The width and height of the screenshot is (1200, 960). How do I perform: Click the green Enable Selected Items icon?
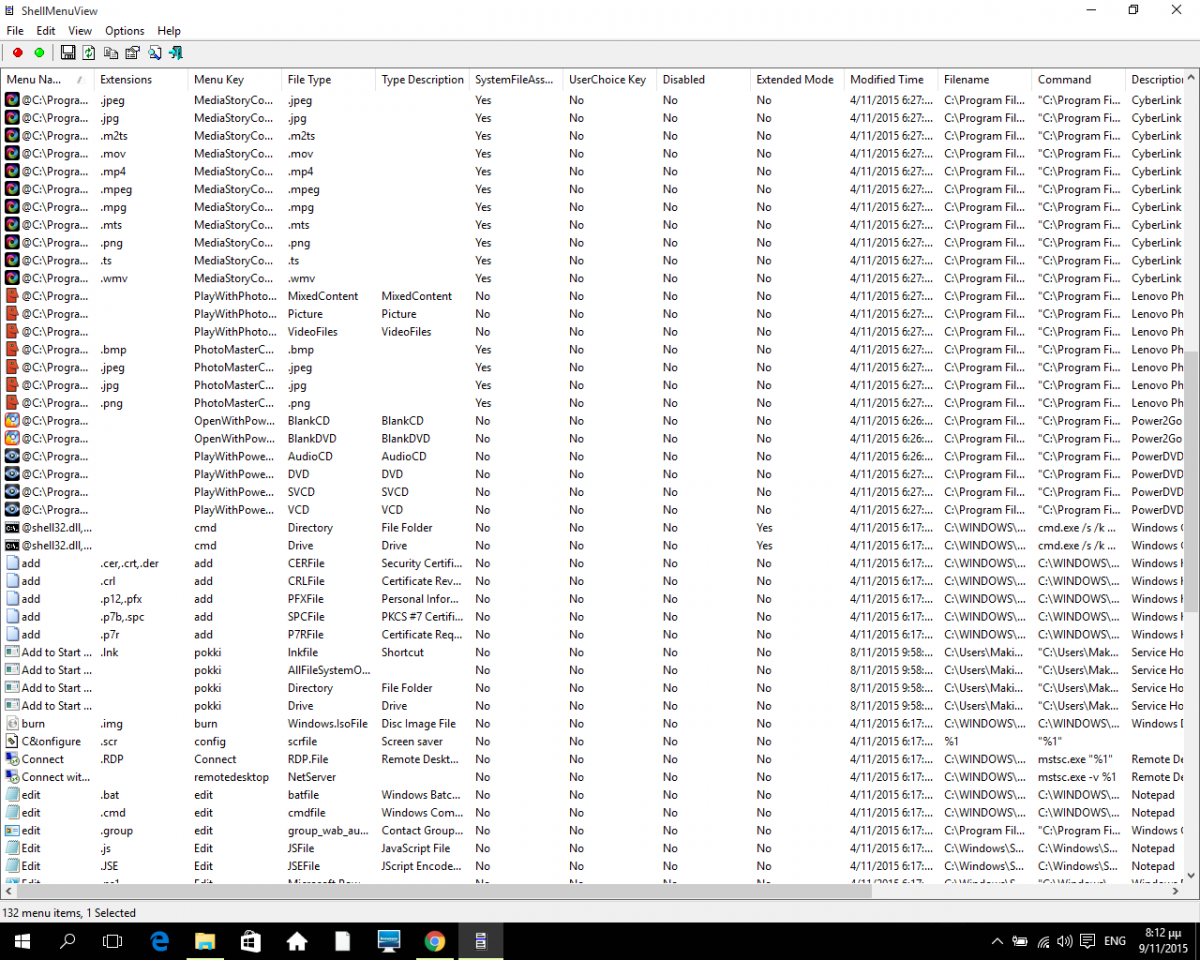click(39, 53)
